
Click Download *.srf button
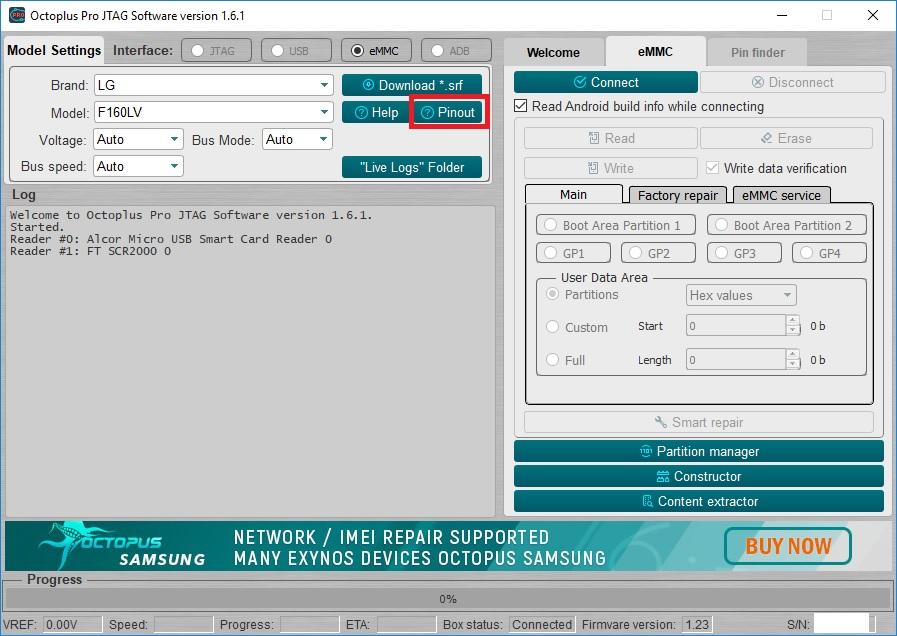412,85
